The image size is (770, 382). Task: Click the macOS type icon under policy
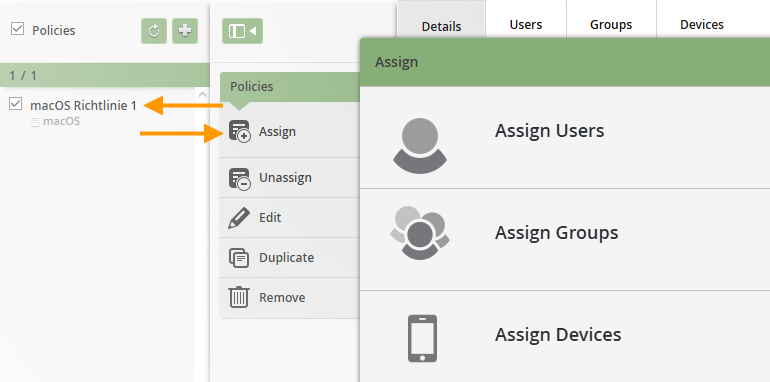coord(35,122)
